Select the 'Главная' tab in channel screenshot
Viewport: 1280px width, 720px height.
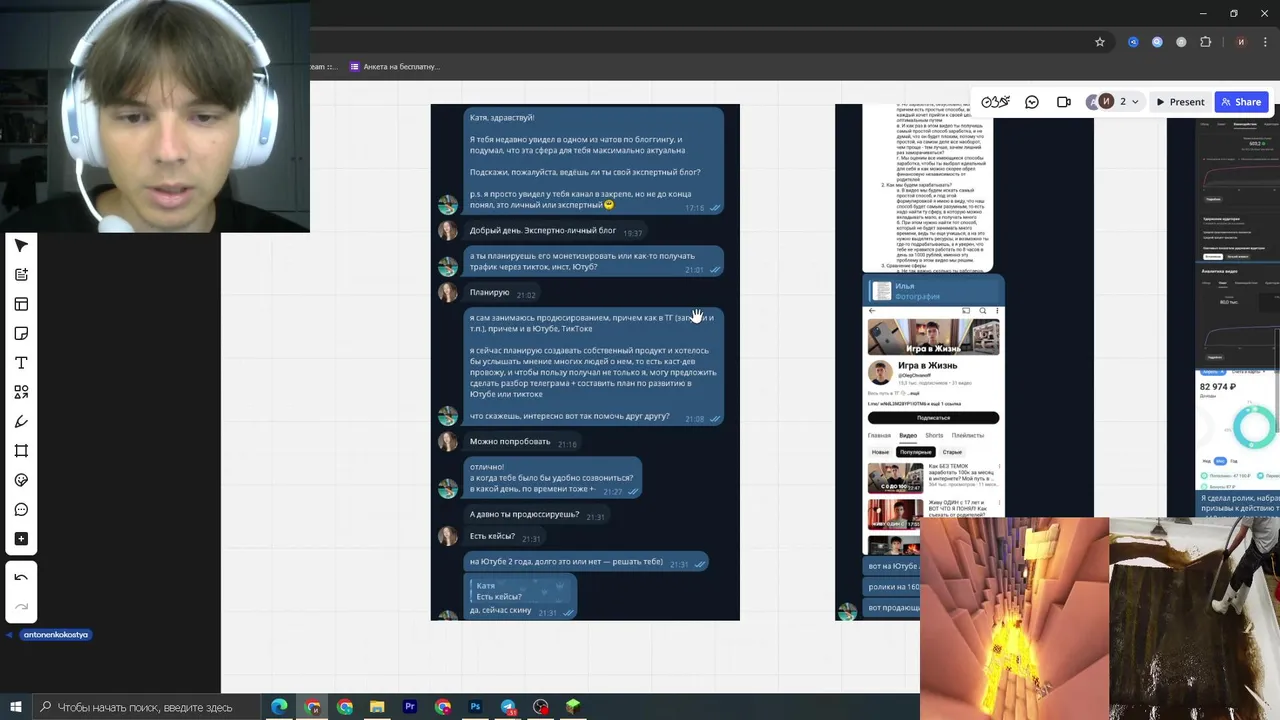[879, 436]
